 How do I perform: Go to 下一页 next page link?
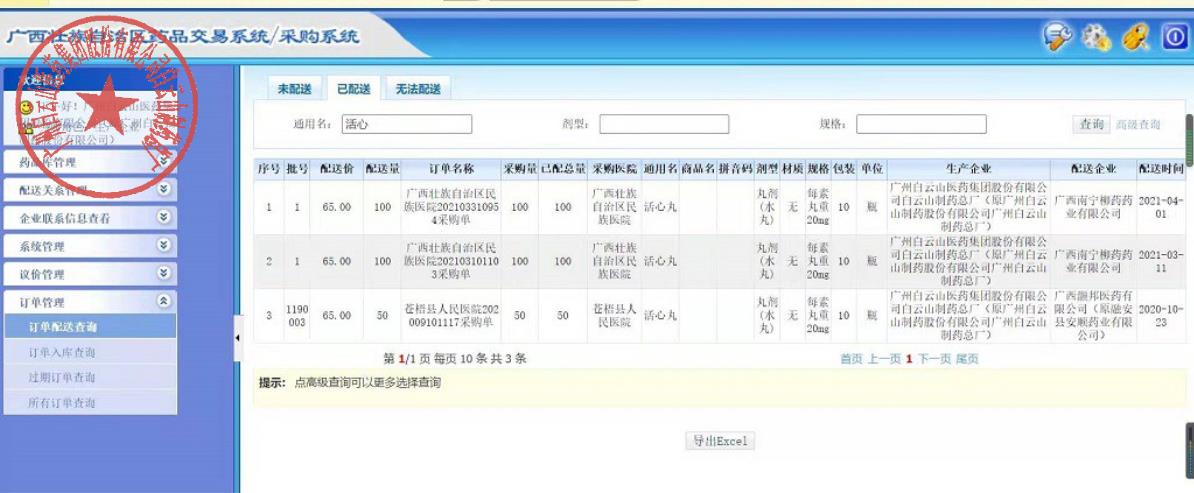[934, 359]
